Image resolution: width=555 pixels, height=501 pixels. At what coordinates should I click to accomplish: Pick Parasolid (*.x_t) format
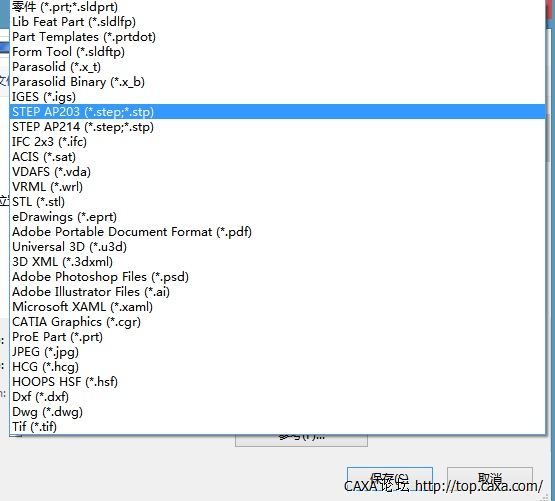(x=278, y=67)
